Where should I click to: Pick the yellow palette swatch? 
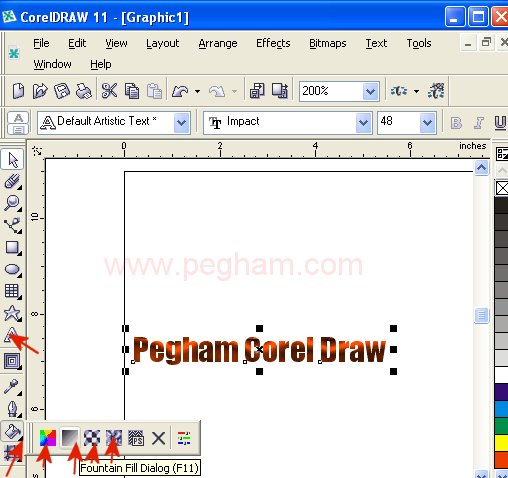coord(501,443)
